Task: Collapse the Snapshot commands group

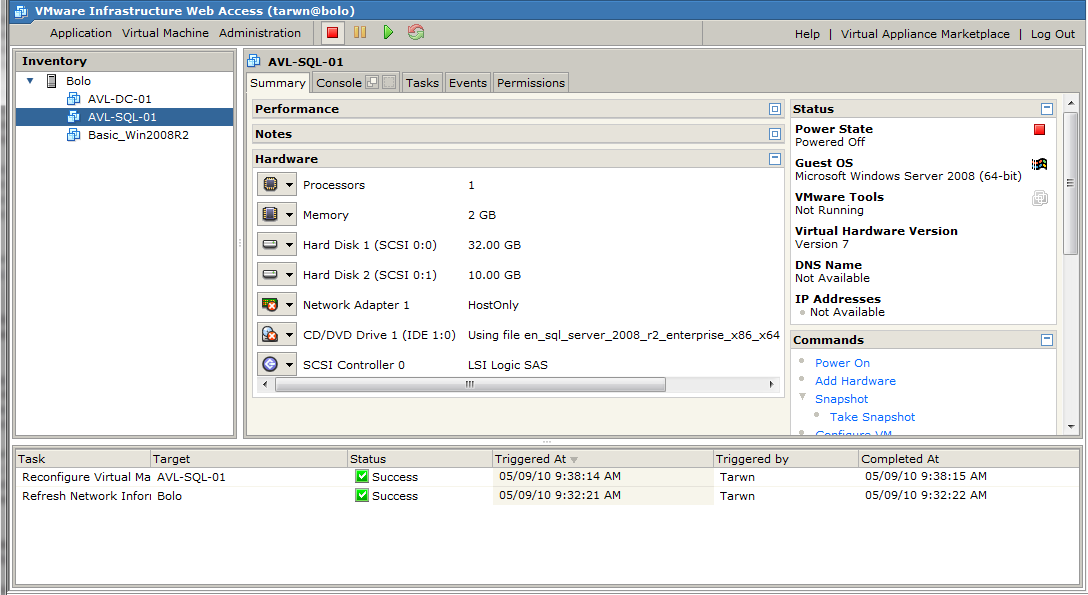Action: point(802,397)
